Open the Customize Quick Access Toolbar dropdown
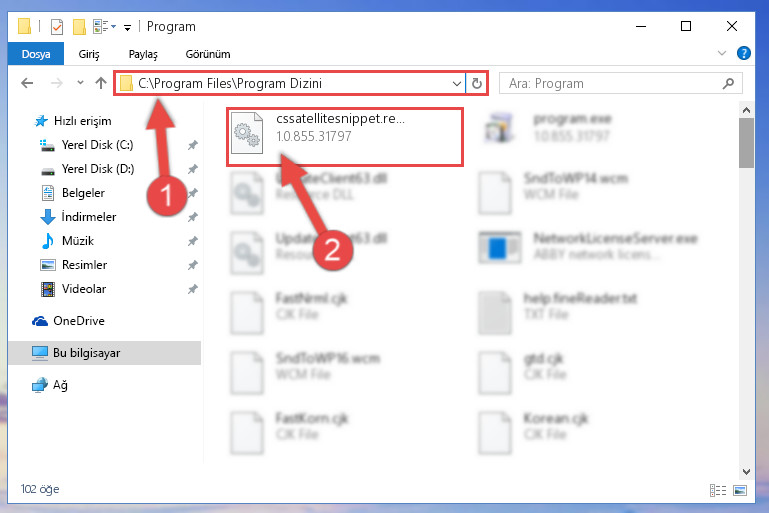Screen dimensions: 769x513 pos(128,27)
